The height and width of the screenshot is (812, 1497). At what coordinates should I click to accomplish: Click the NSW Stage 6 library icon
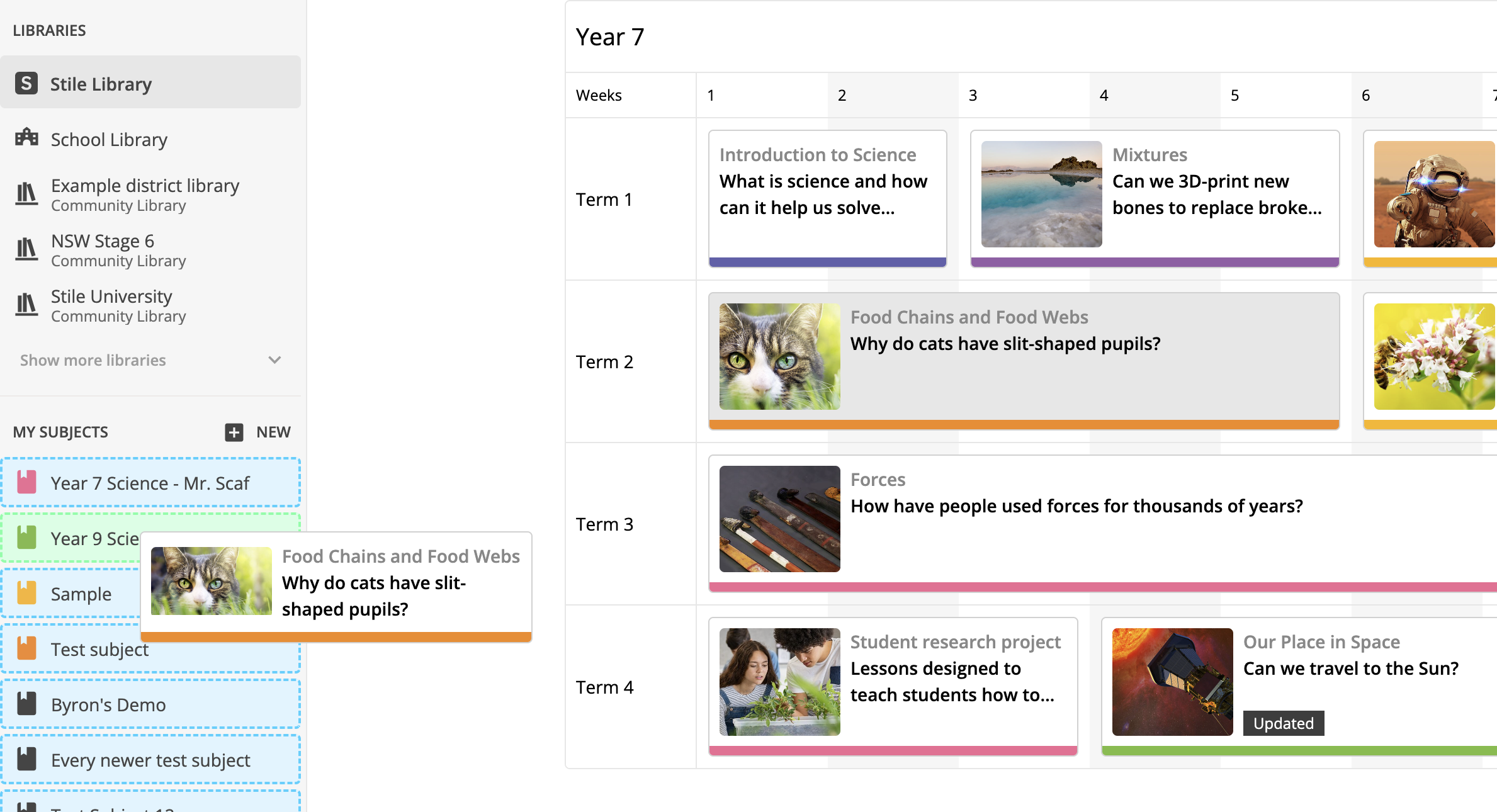pos(26,249)
